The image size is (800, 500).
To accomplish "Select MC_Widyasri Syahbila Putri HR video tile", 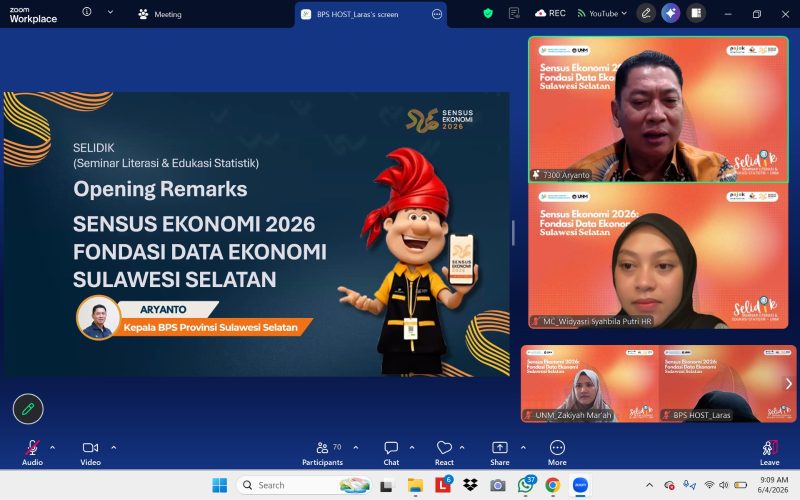I will [x=658, y=256].
